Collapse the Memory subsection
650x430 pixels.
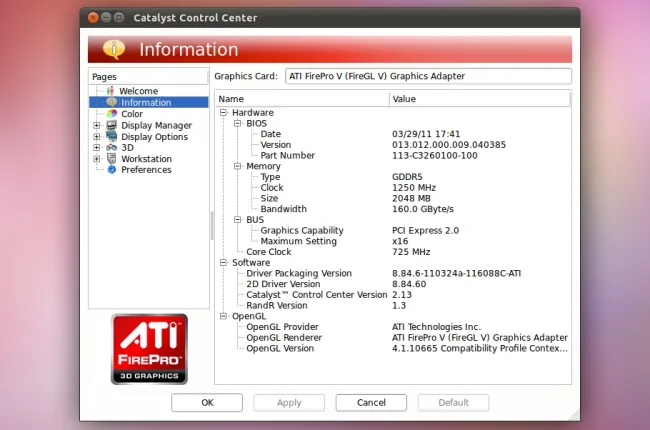coord(238,166)
